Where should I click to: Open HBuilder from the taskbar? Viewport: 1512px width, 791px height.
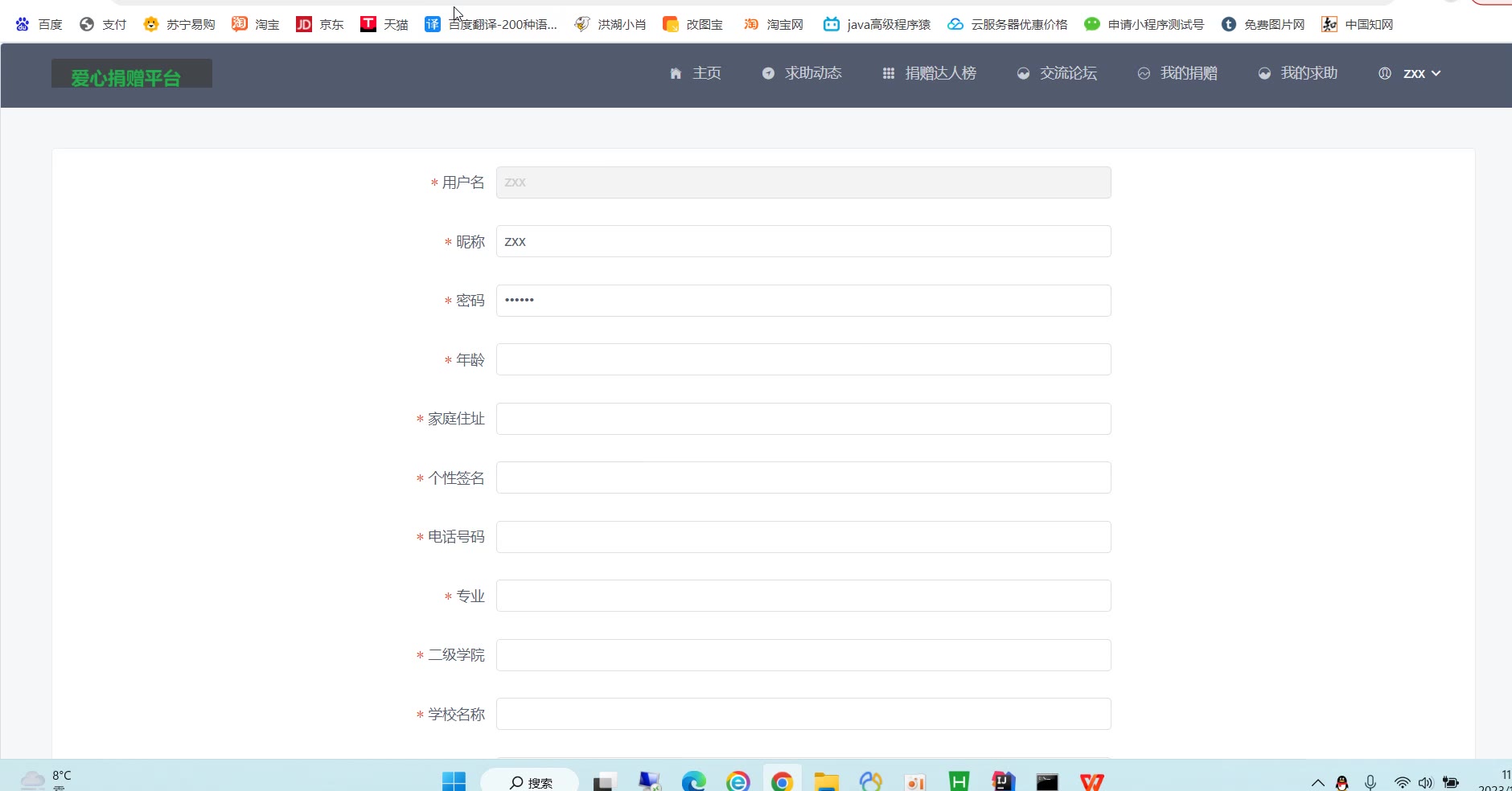coord(959,781)
